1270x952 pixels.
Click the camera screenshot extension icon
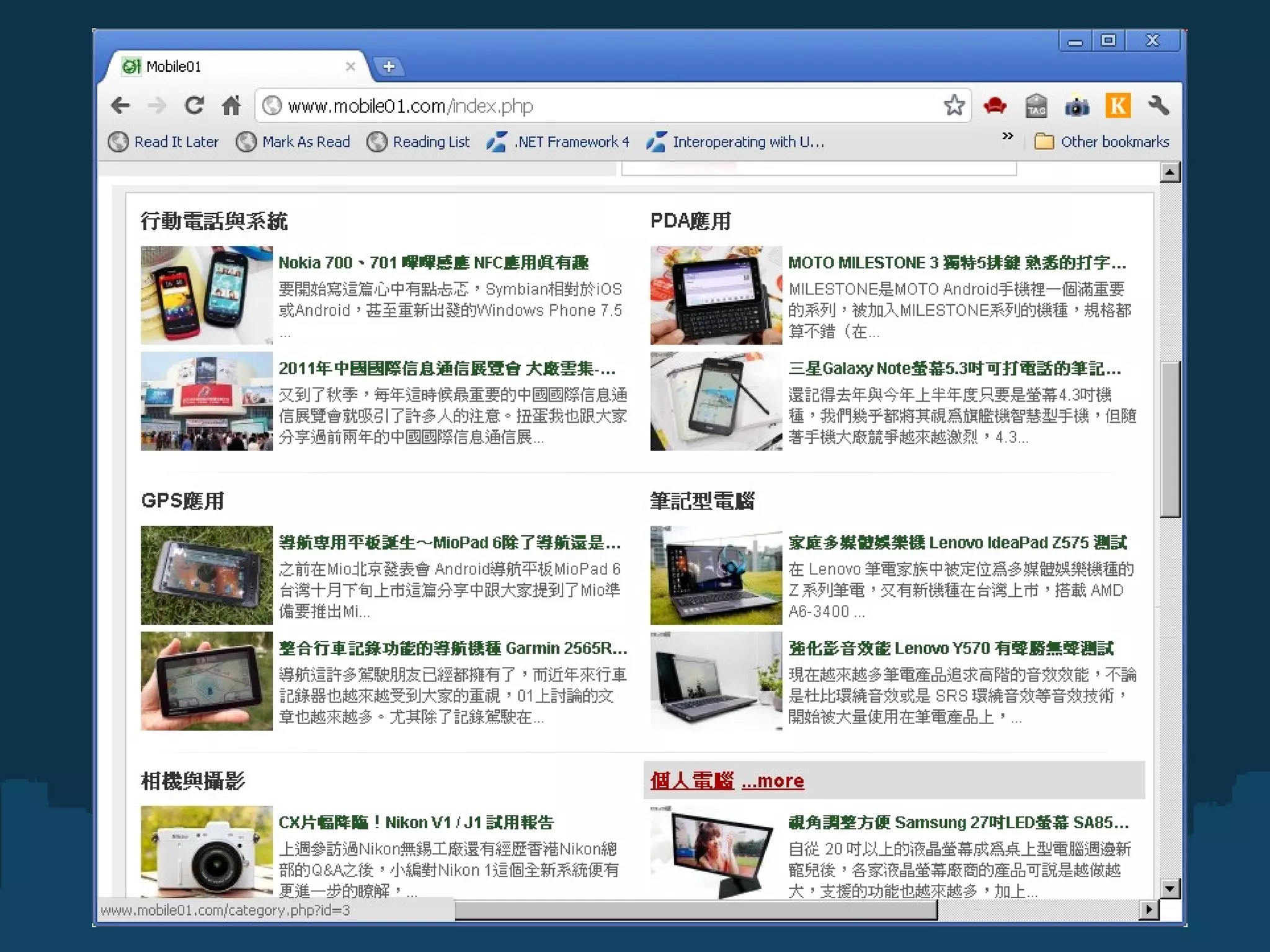click(x=1077, y=106)
